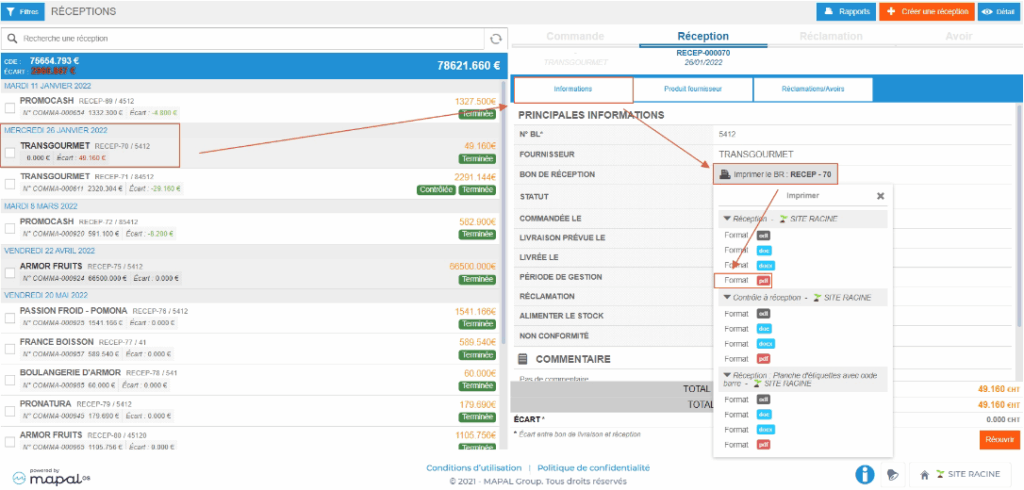Select the ARMOR FRUITS RECEP-75 checkbox
Screen dimensions: 1024x490
(x=10, y=272)
